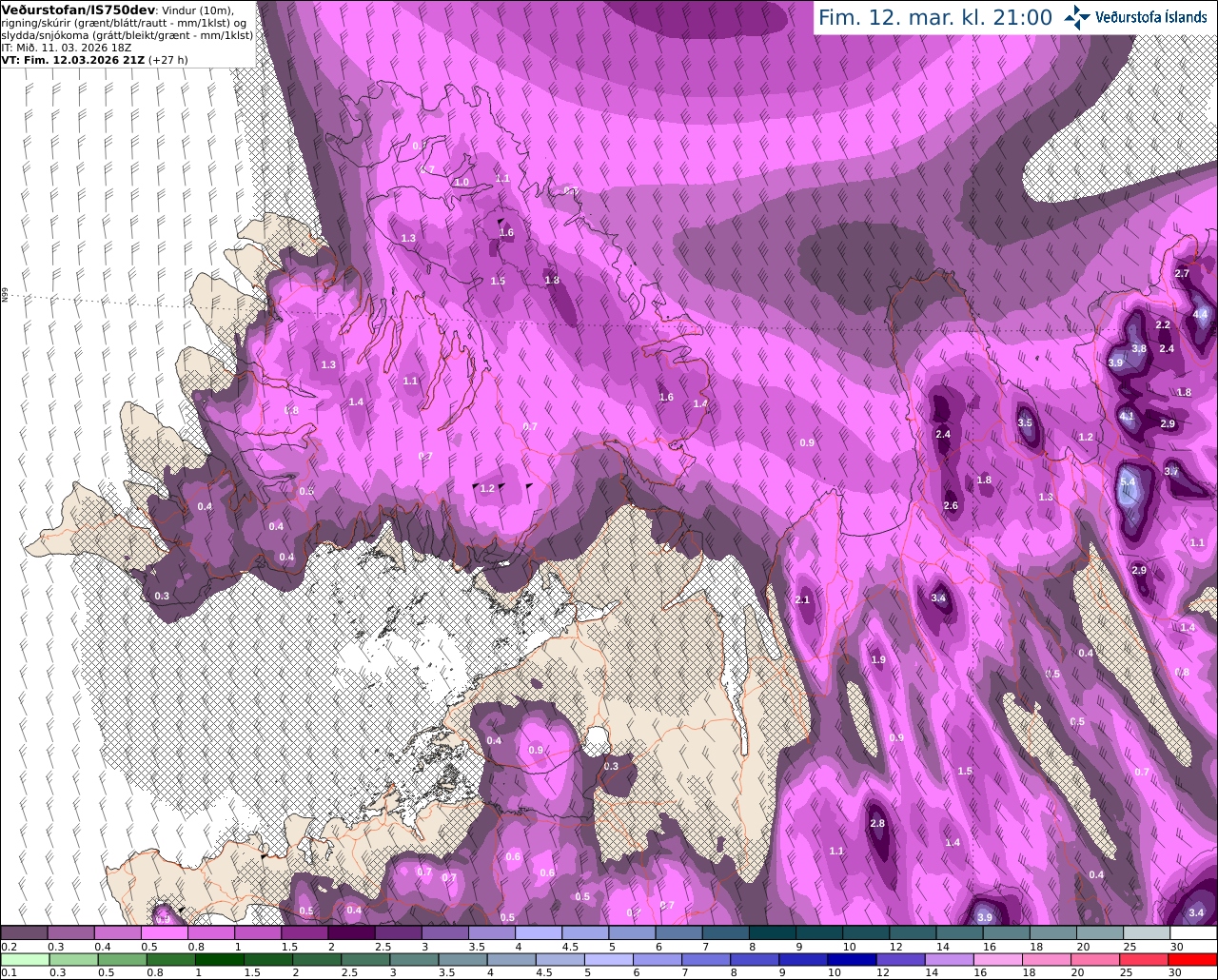Pick the lightest green swatch above 0.1 in the legend
1218x980 pixels.
[x=24, y=959]
